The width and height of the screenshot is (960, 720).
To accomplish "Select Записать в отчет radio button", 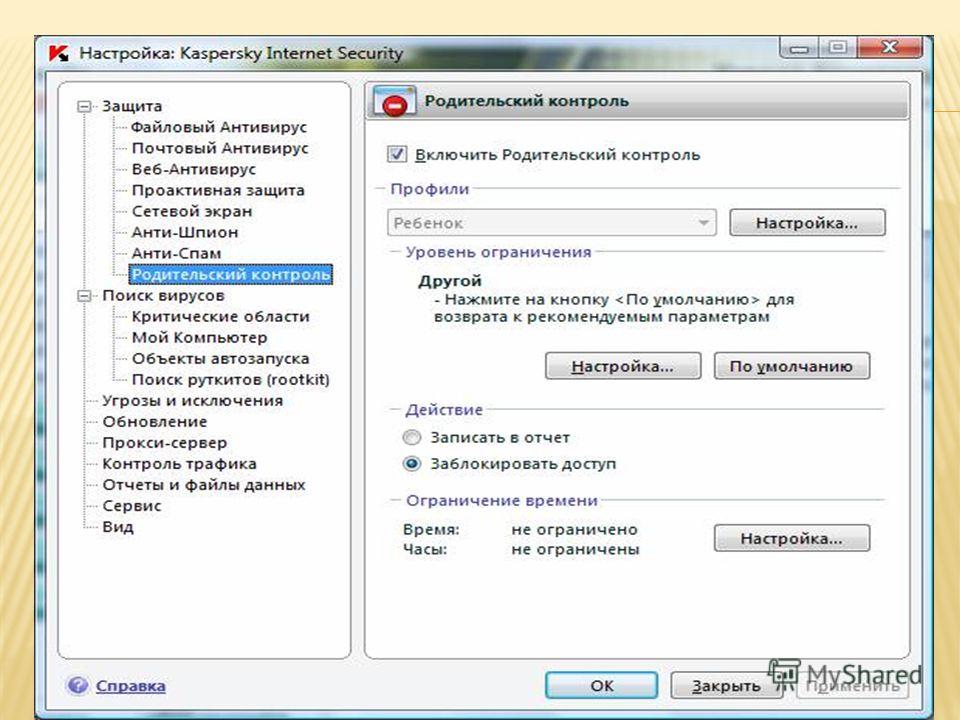I will click(x=411, y=437).
